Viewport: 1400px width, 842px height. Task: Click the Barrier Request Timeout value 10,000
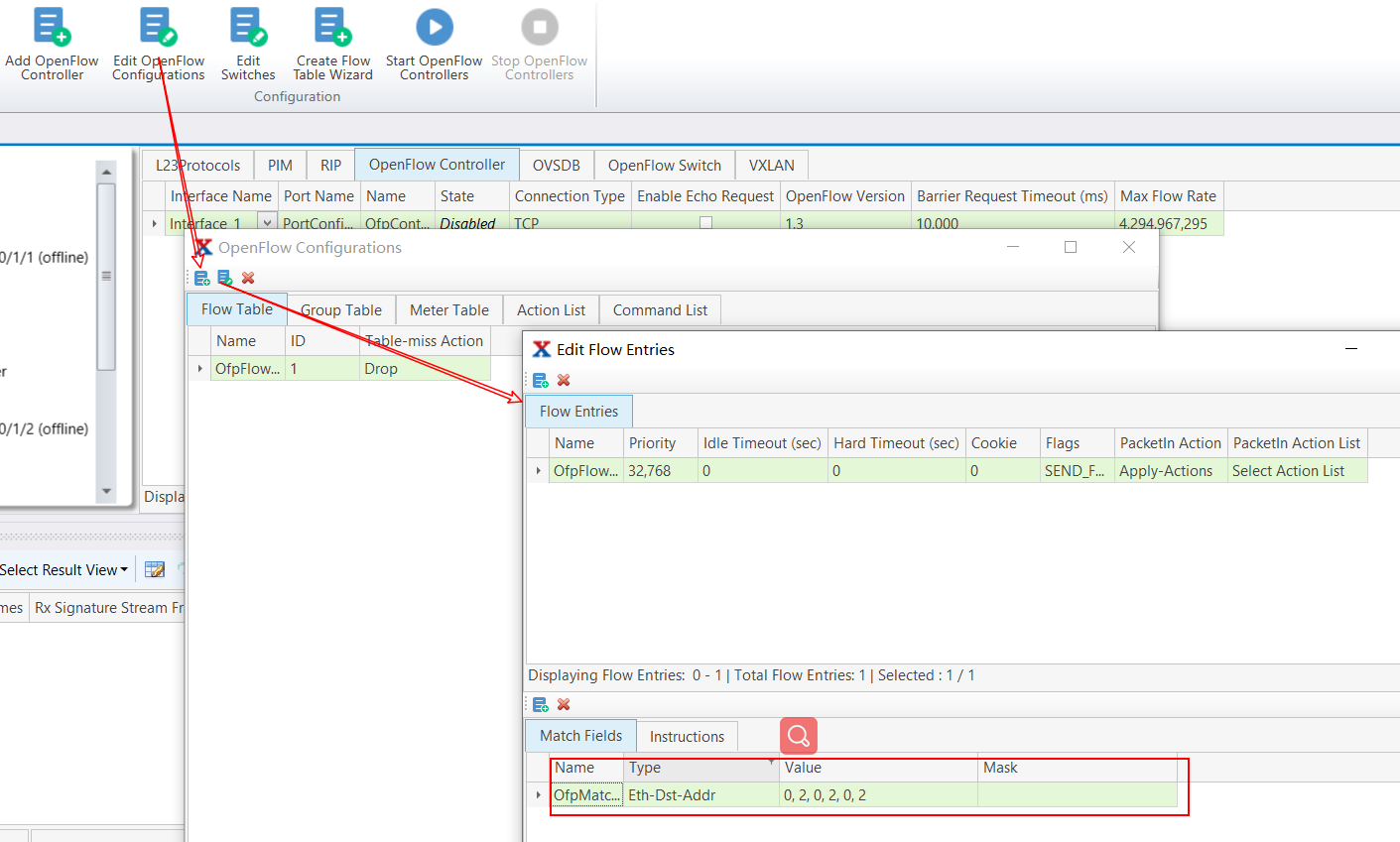click(x=1013, y=223)
